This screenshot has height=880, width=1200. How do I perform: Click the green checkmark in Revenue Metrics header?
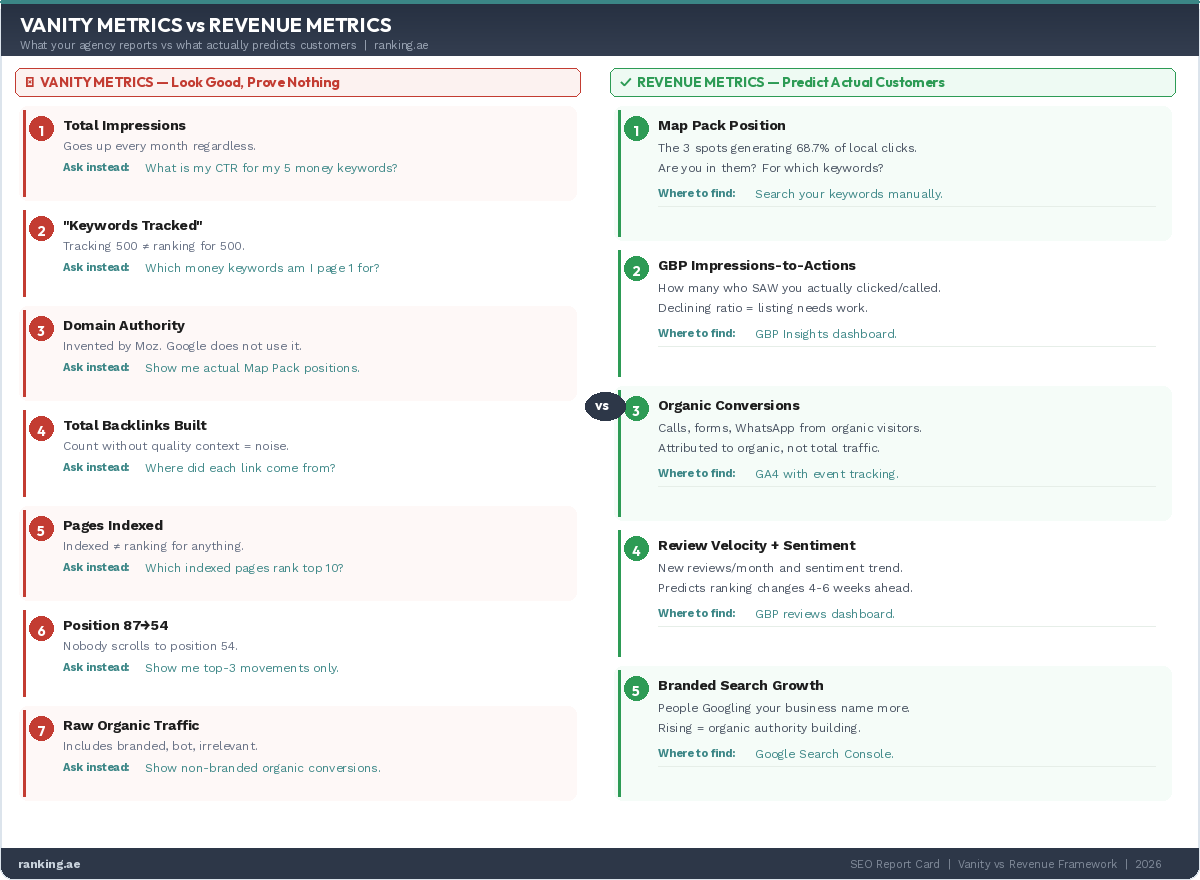(x=625, y=83)
